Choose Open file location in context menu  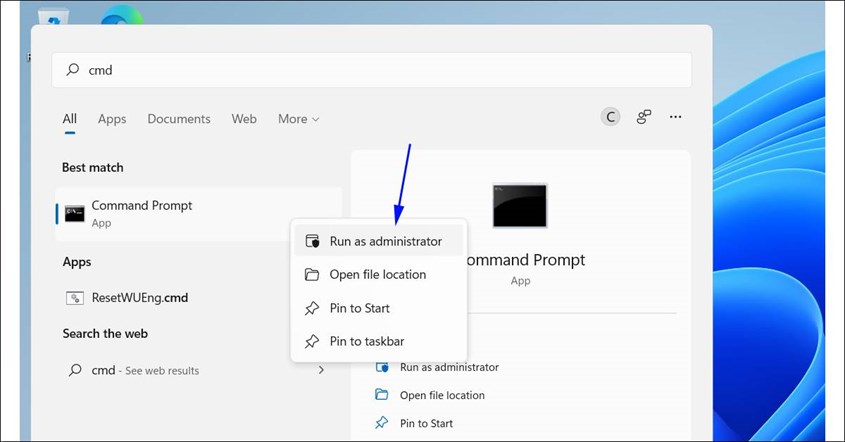(378, 274)
